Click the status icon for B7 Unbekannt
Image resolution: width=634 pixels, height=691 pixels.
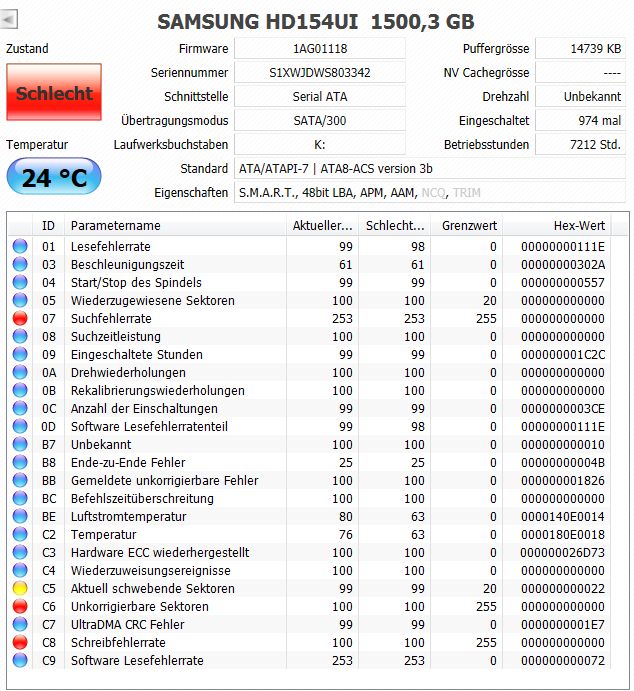click(x=20, y=444)
